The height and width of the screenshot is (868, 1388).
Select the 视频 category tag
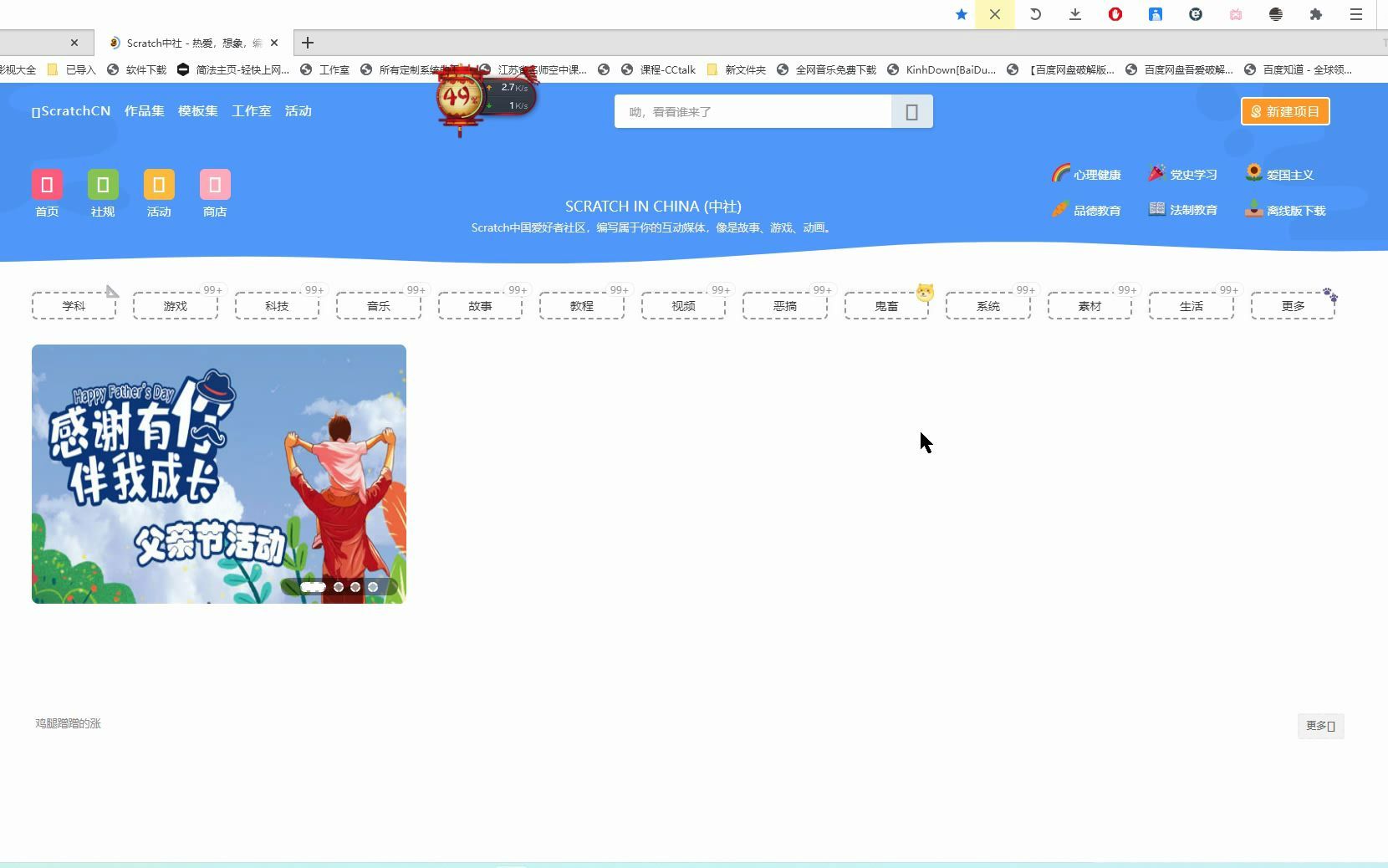pos(683,306)
